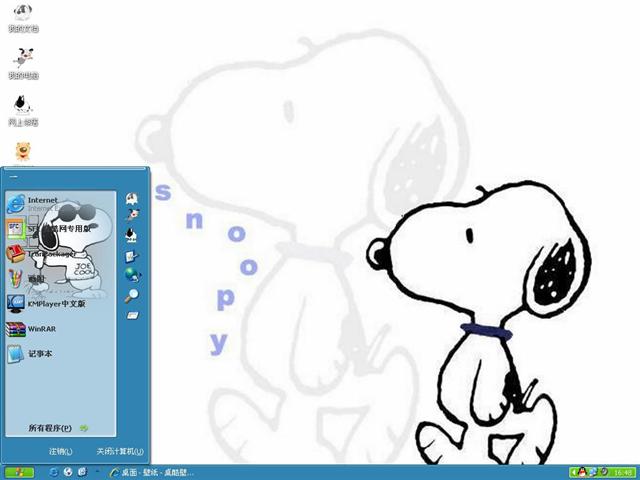Click Log Off (注销) button
This screenshot has width=640, height=480.
(x=60, y=451)
